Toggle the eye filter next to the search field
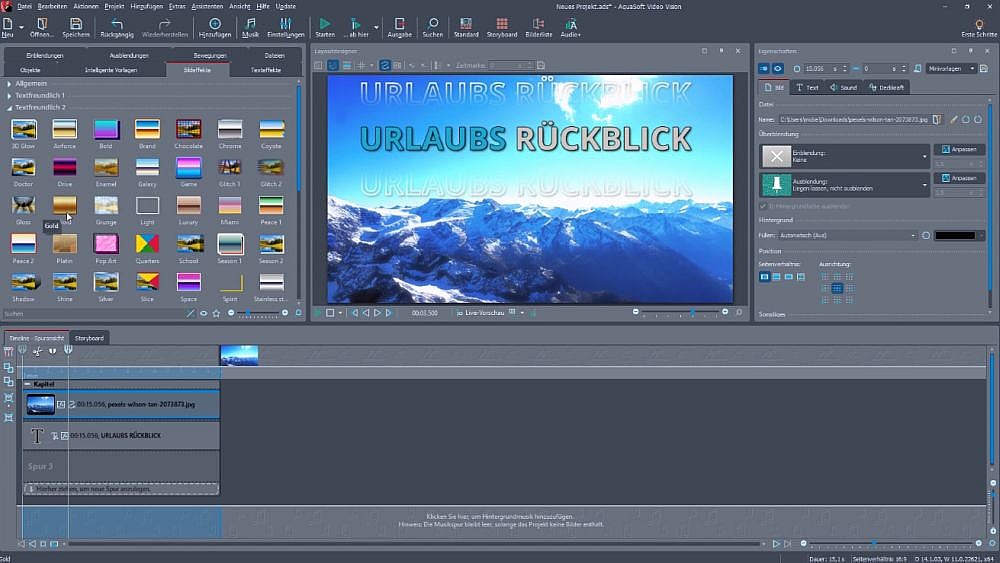This screenshot has height=563, width=1000. pos(203,313)
